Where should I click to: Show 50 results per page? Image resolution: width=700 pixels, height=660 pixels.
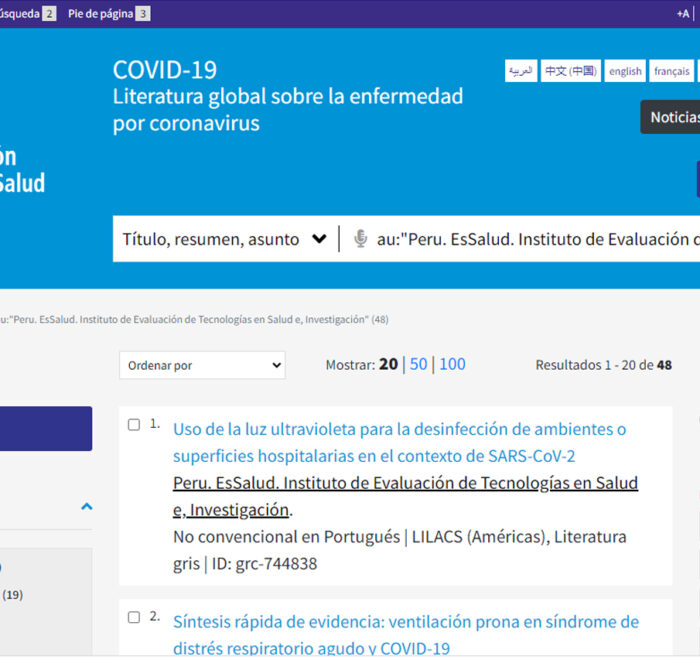pos(418,364)
